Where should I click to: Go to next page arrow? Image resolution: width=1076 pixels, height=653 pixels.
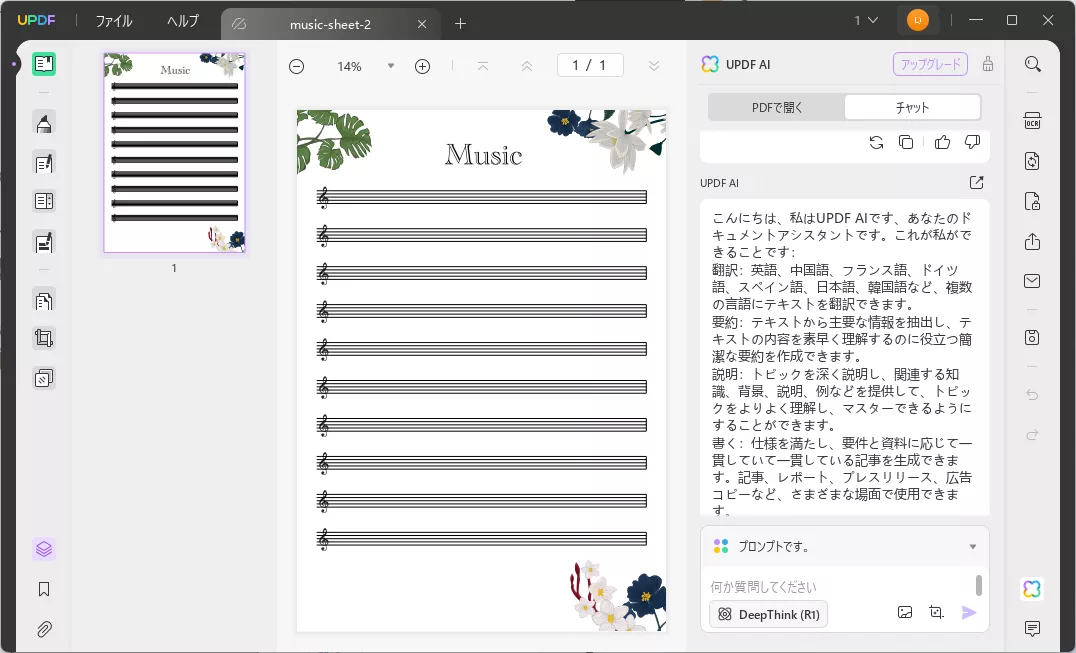point(654,67)
